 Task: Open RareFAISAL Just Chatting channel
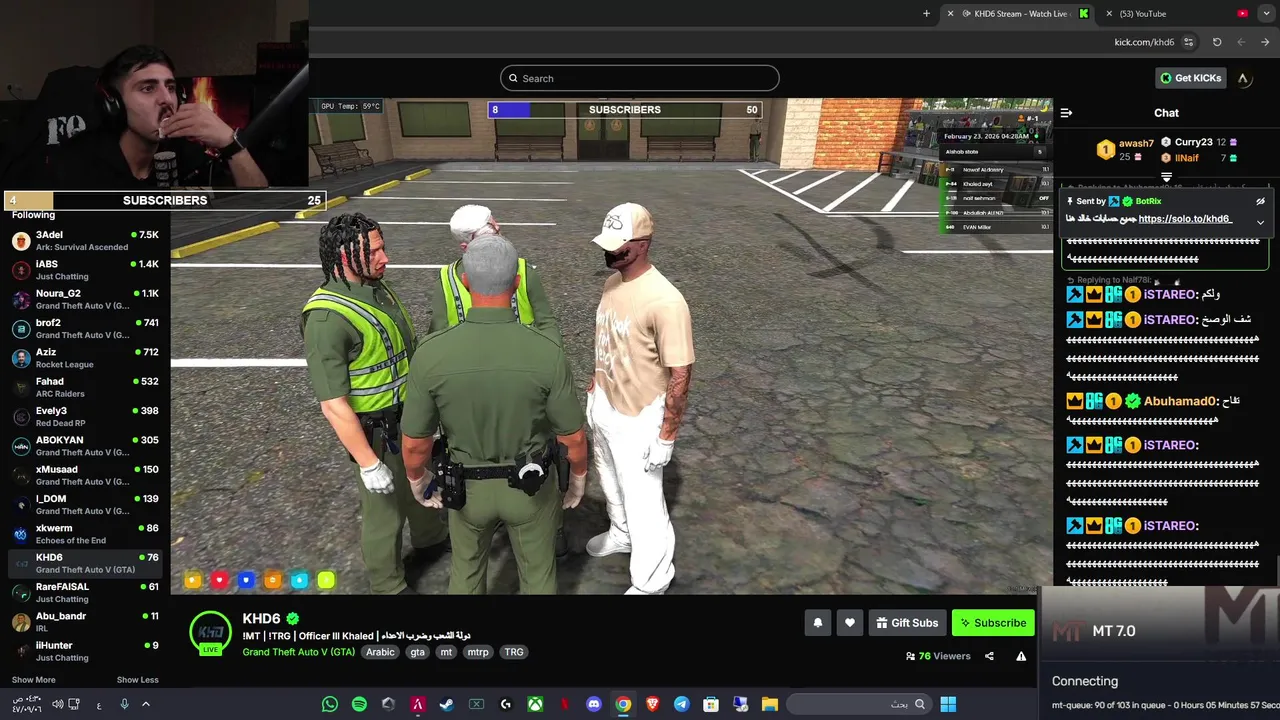[85, 592]
